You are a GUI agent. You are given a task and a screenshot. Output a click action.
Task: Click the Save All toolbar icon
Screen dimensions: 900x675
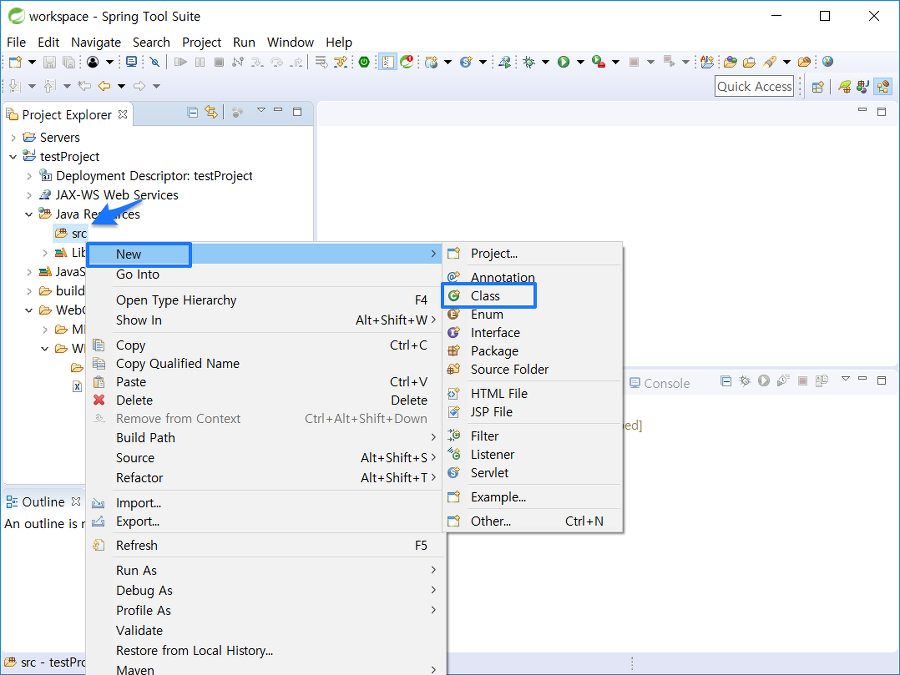(68, 62)
